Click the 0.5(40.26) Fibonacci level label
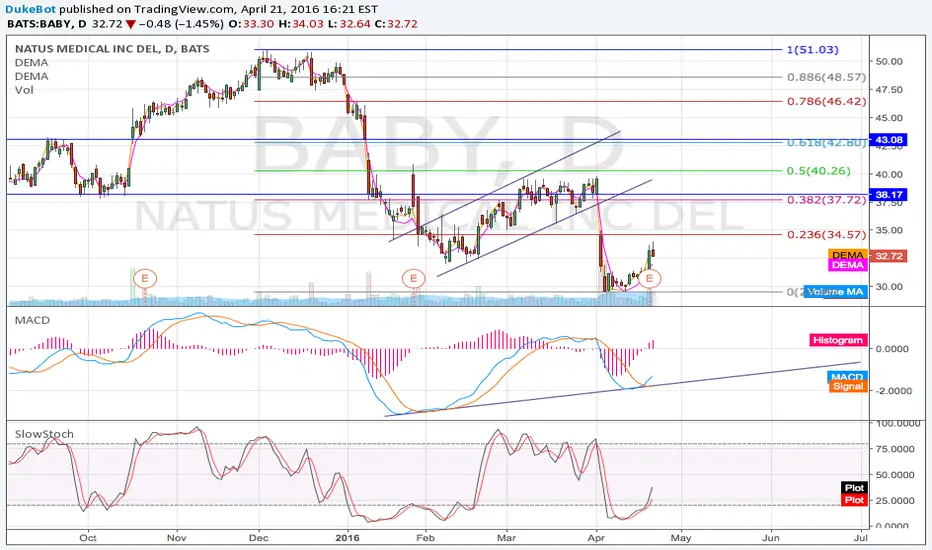The height and width of the screenshot is (550, 932). click(x=818, y=171)
